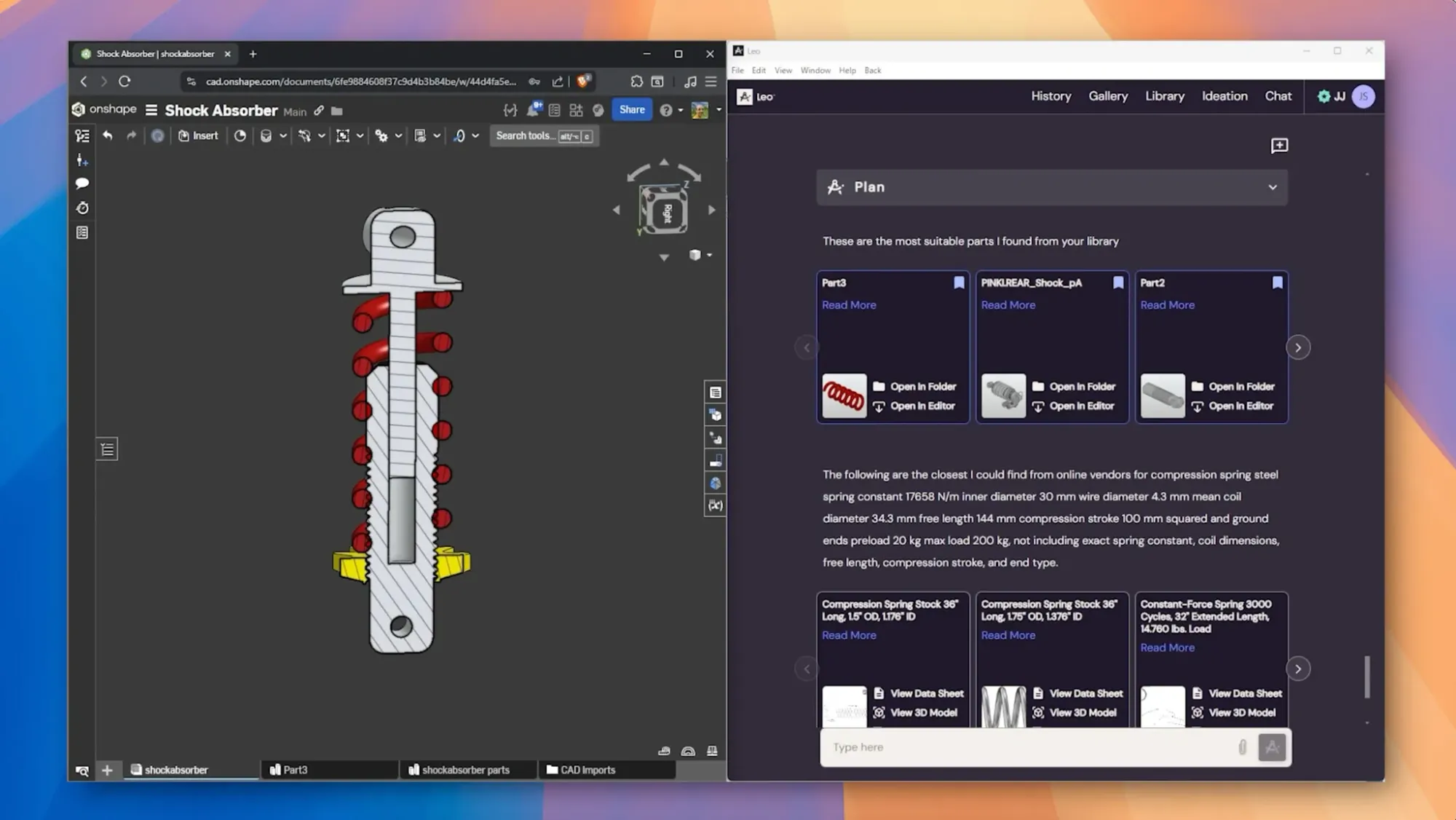
Task: Open the Library menu in Leo
Action: point(1164,95)
